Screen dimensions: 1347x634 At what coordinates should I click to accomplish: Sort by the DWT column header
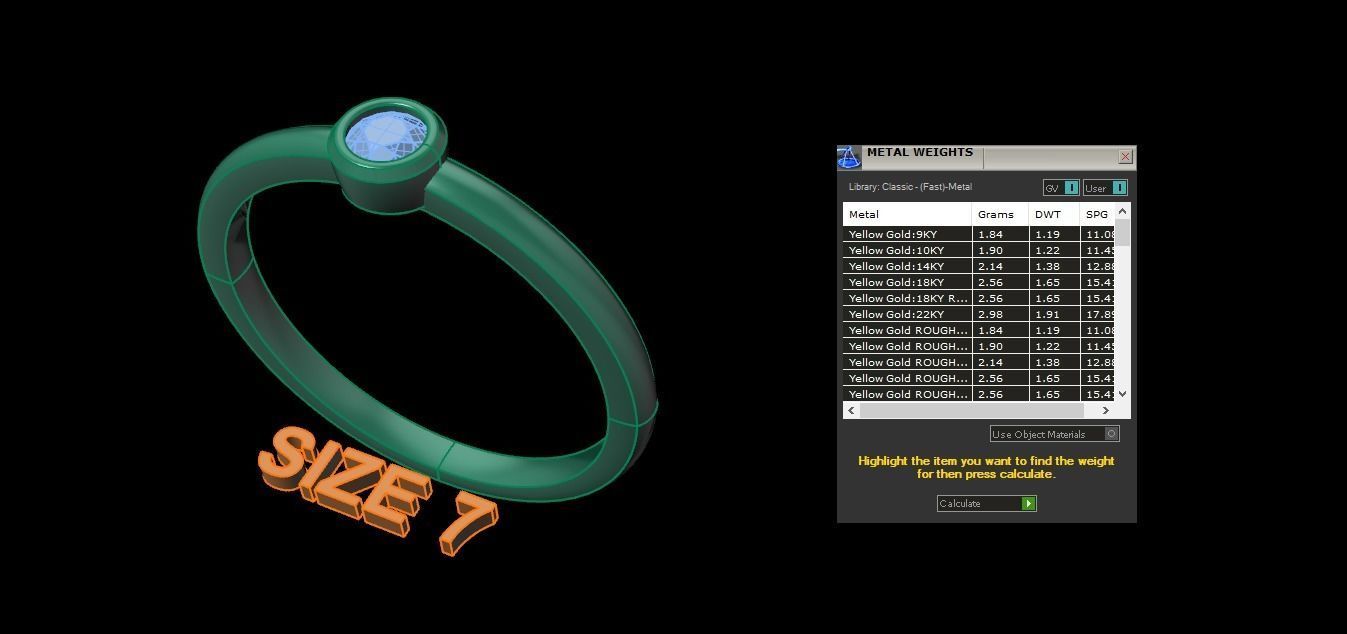1054,214
